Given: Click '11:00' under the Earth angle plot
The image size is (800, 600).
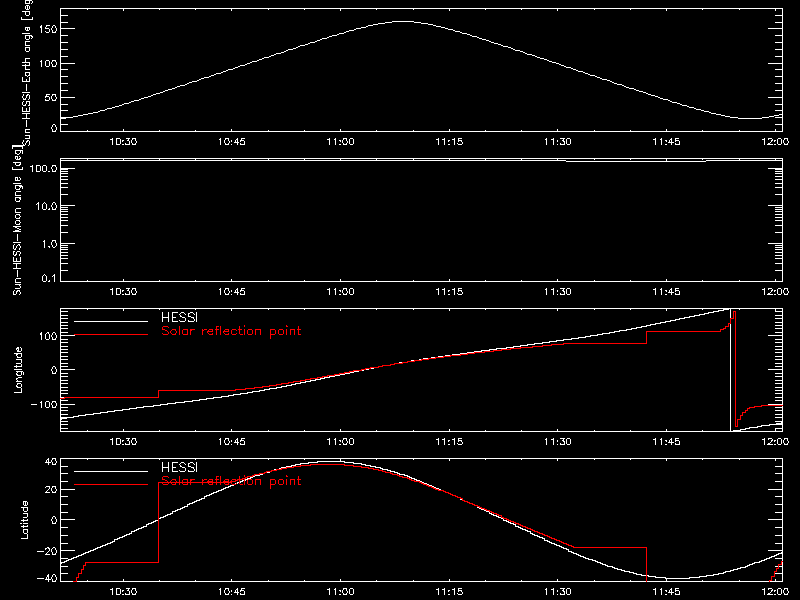Looking at the screenshot, I should click(x=340, y=142).
